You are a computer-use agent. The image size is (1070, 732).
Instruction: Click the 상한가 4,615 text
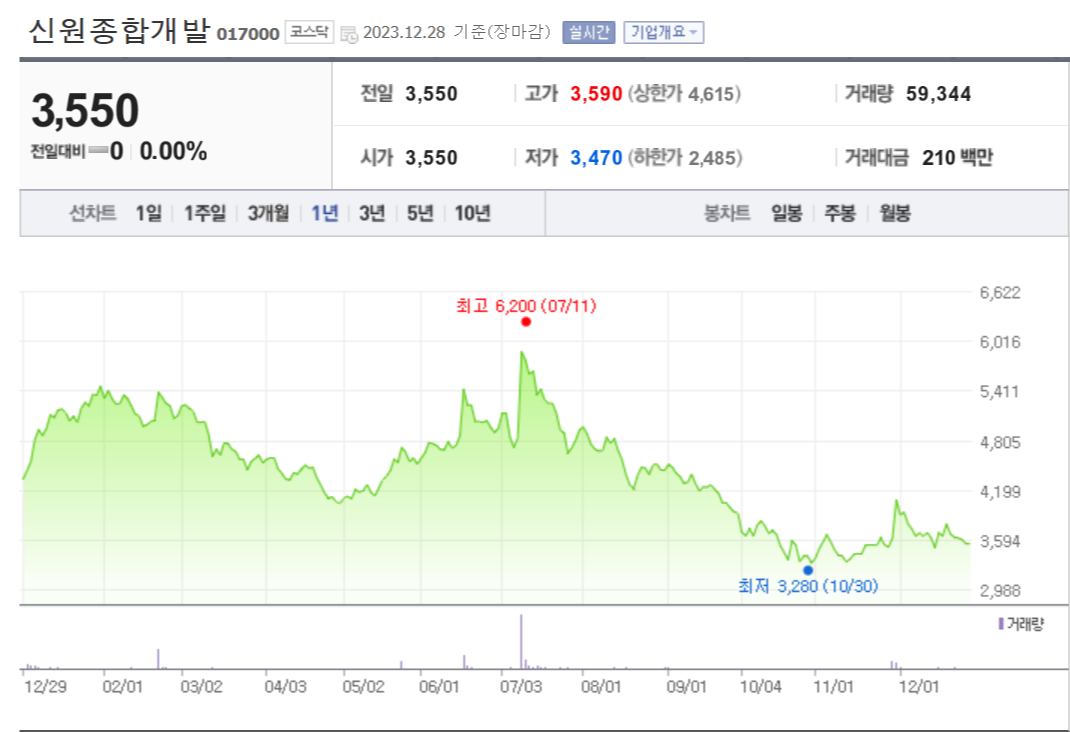pyautogui.click(x=684, y=93)
